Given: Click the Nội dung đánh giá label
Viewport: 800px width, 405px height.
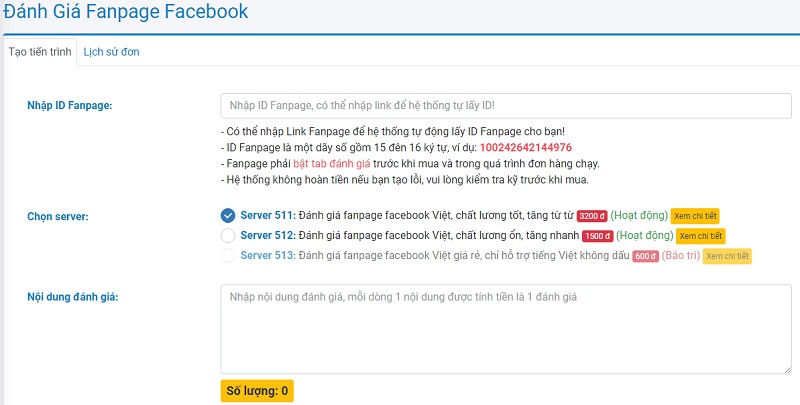Looking at the screenshot, I should point(72,296).
